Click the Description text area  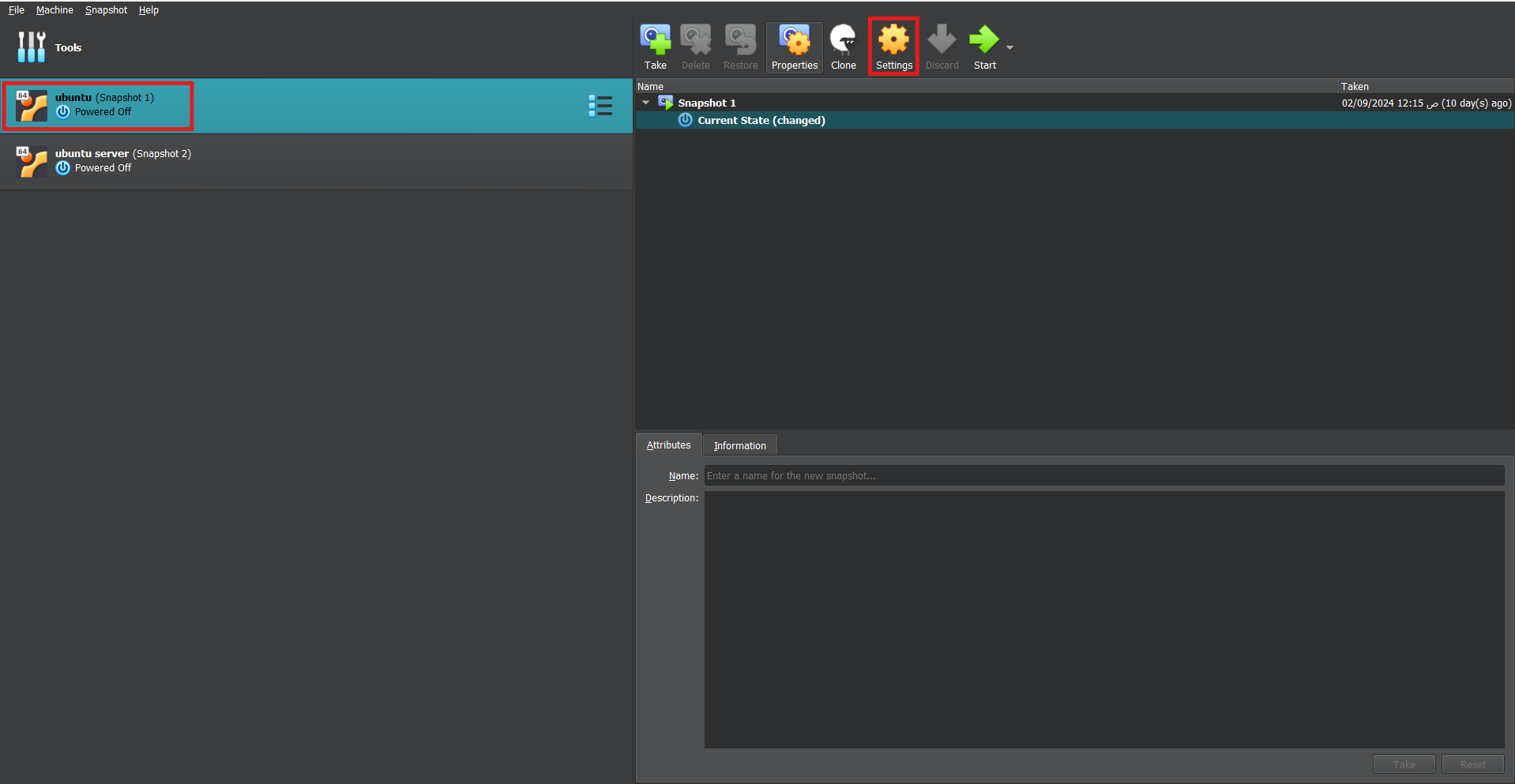pos(1104,620)
